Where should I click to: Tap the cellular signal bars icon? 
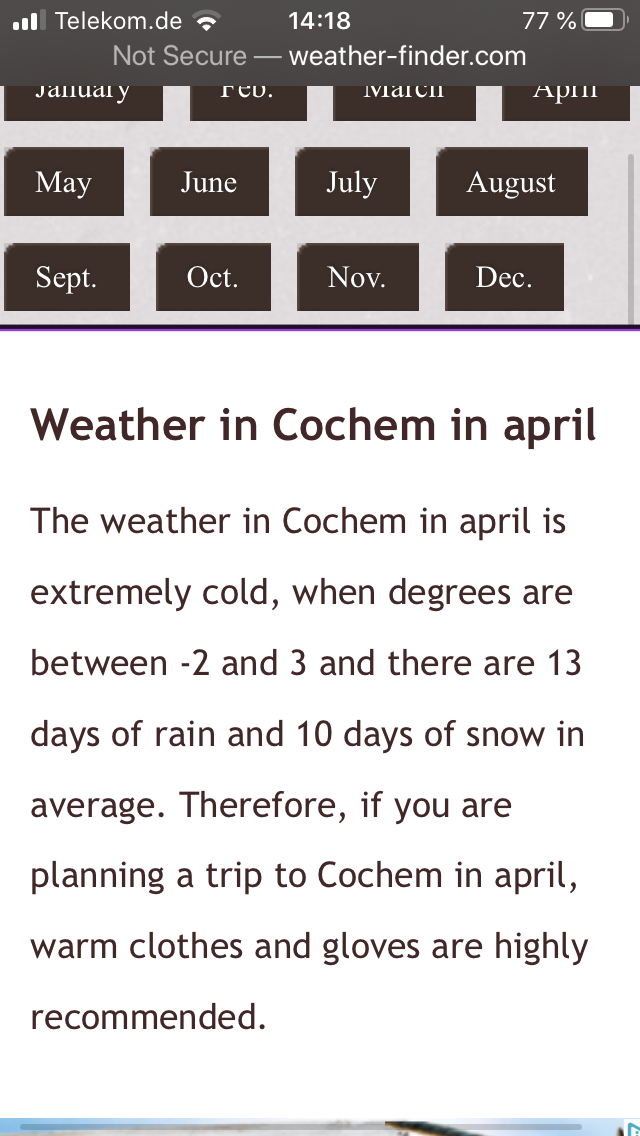point(29,21)
